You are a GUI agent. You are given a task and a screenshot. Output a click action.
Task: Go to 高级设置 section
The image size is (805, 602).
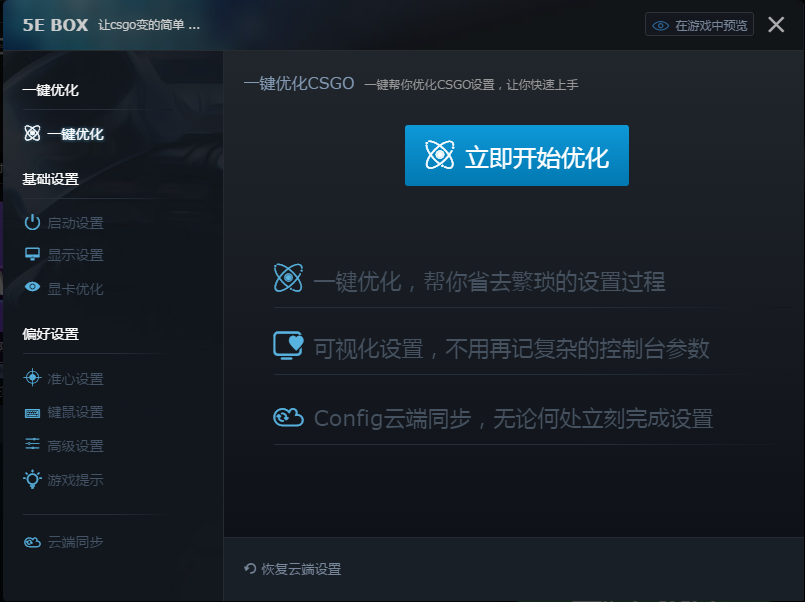point(75,446)
